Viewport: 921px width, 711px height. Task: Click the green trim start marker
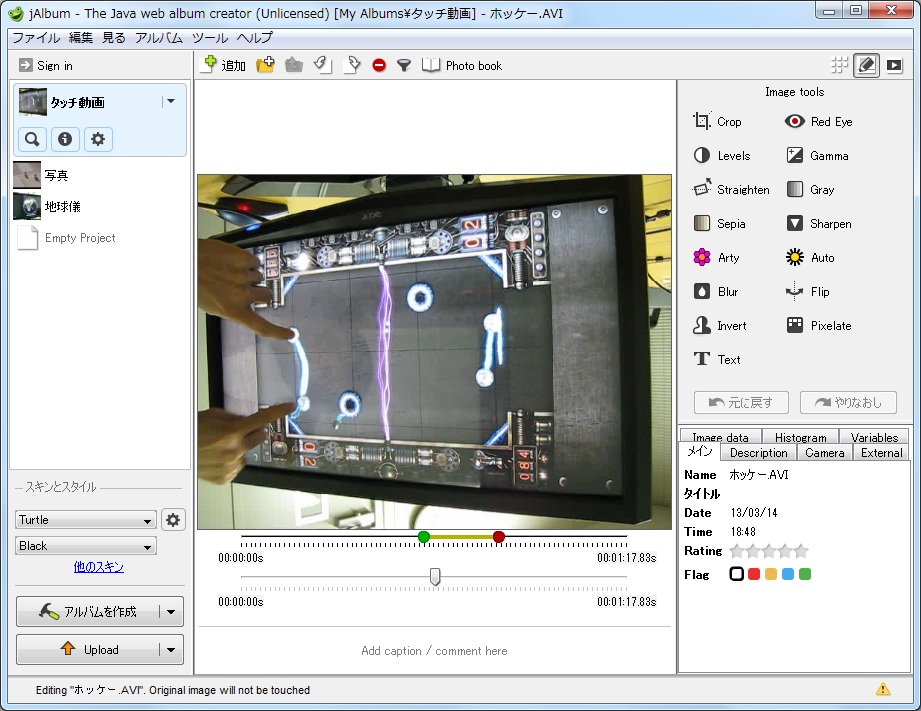[x=423, y=536]
